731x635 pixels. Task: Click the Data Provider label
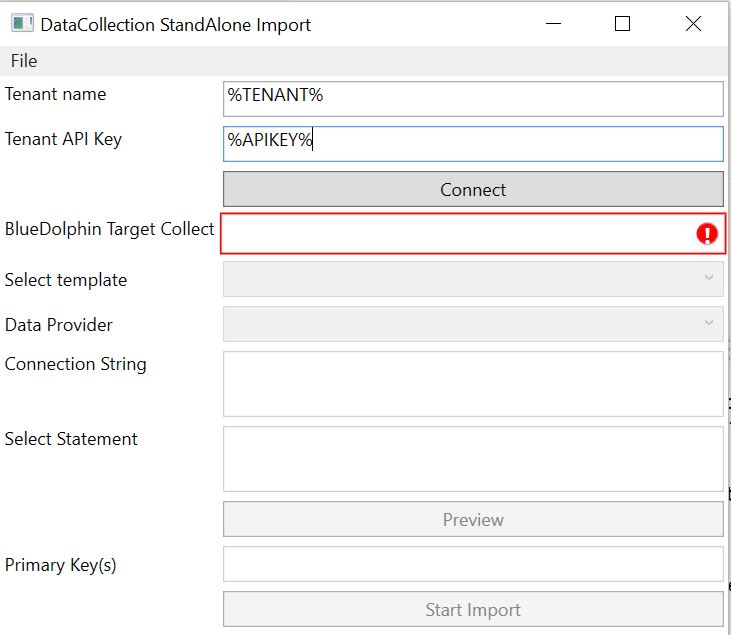point(59,325)
